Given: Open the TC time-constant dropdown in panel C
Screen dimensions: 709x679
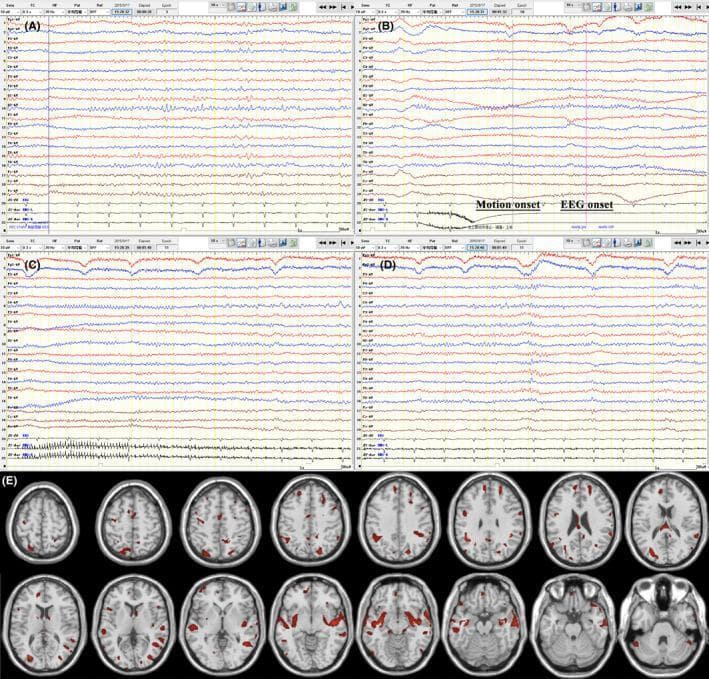Looking at the screenshot, I should click(32, 248).
